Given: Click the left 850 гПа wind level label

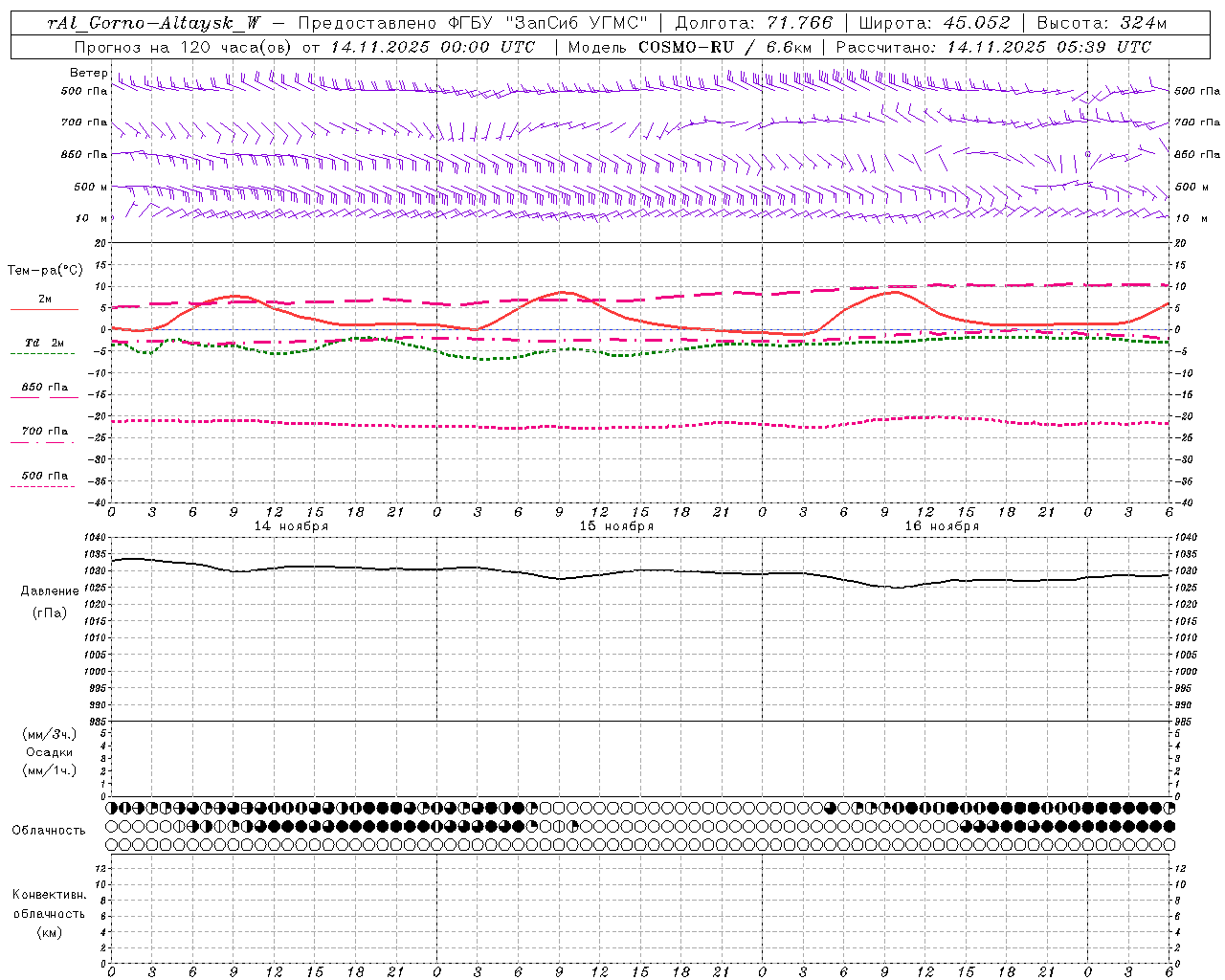Looking at the screenshot, I should click(x=83, y=154).
